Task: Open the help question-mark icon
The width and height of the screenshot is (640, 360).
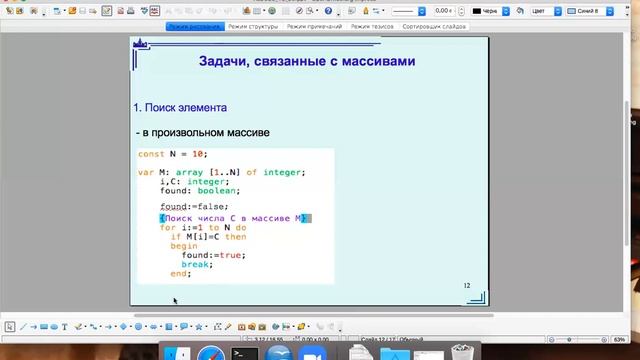Action: [x=328, y=11]
